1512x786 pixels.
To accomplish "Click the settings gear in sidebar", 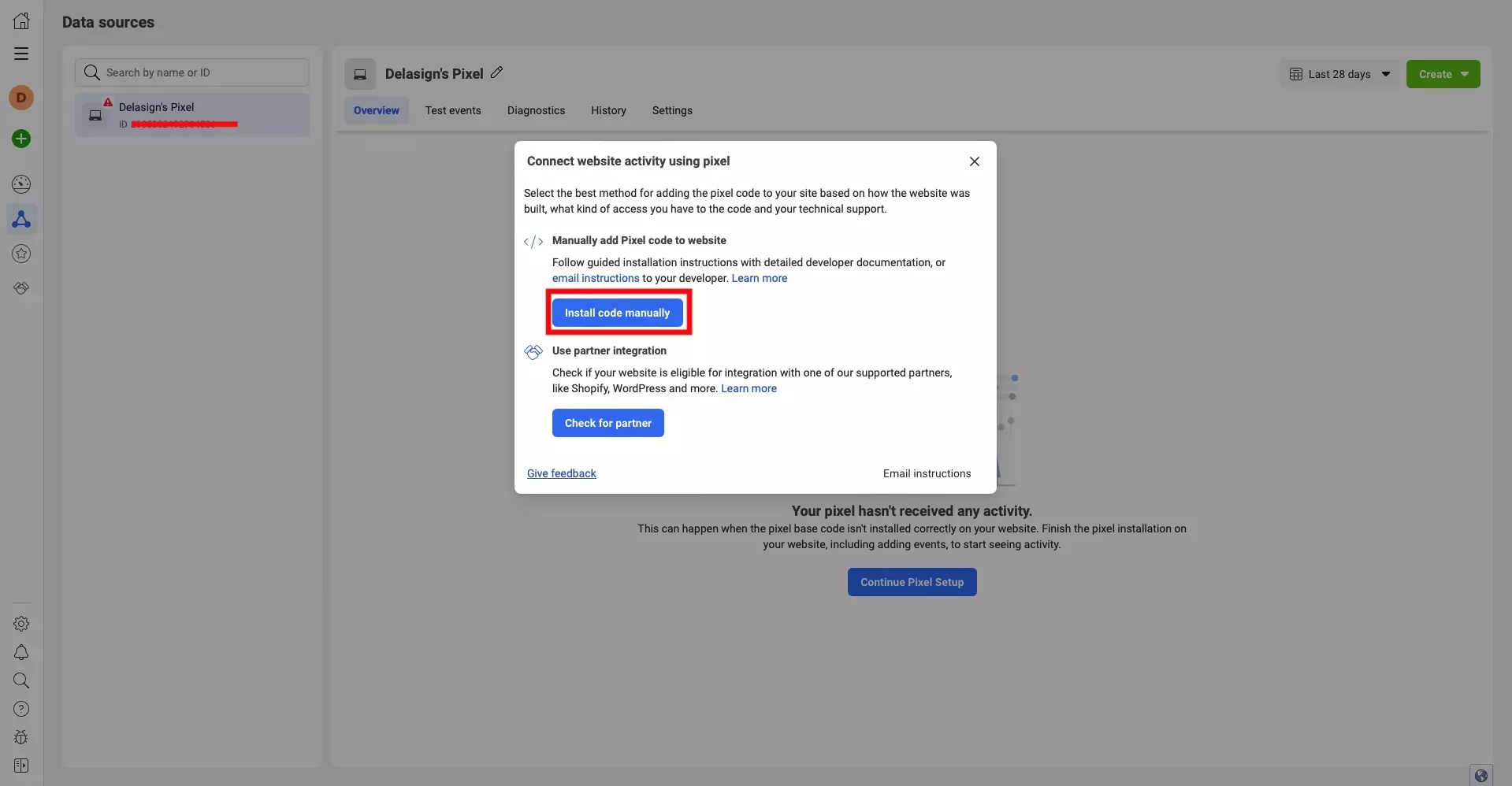I will pyautogui.click(x=21, y=624).
